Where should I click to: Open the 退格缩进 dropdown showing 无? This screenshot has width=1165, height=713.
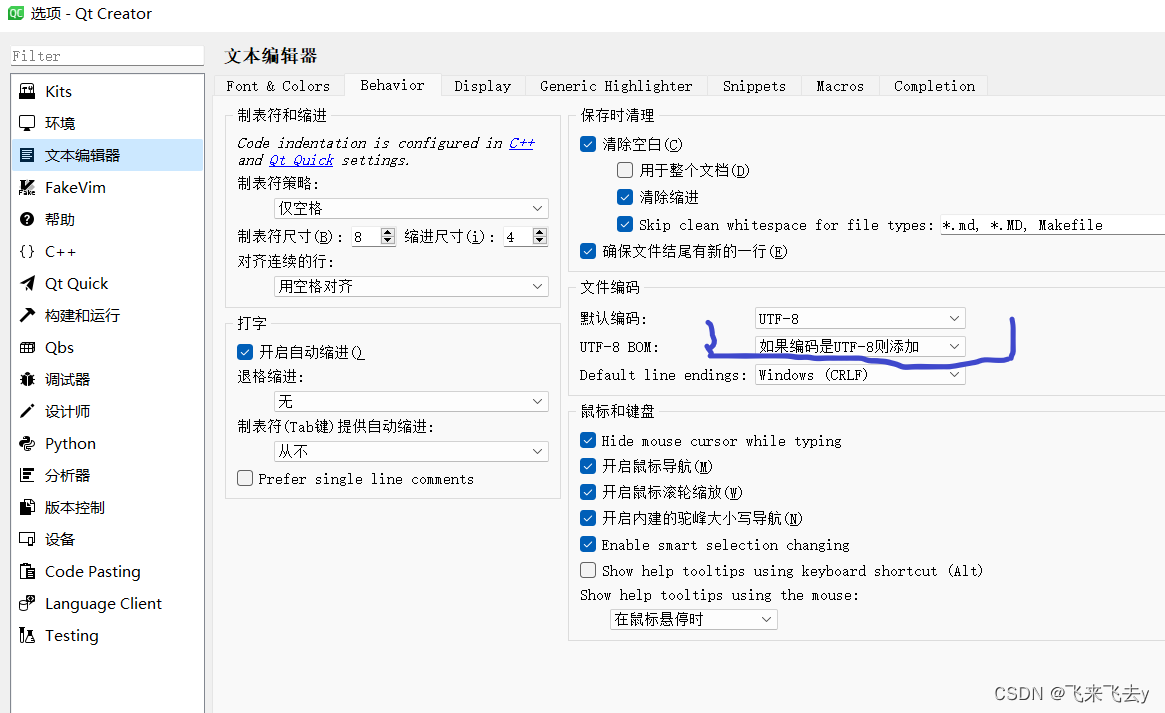click(x=411, y=401)
